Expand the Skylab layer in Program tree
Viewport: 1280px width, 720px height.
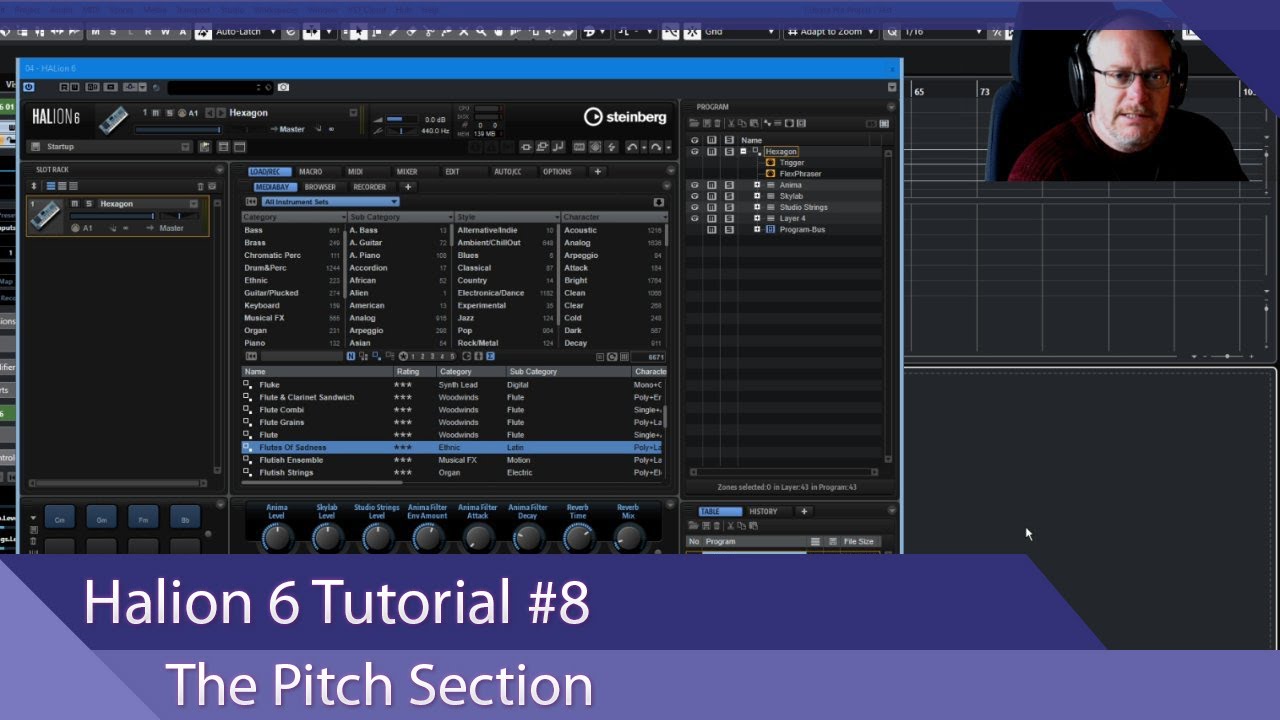[x=757, y=196]
